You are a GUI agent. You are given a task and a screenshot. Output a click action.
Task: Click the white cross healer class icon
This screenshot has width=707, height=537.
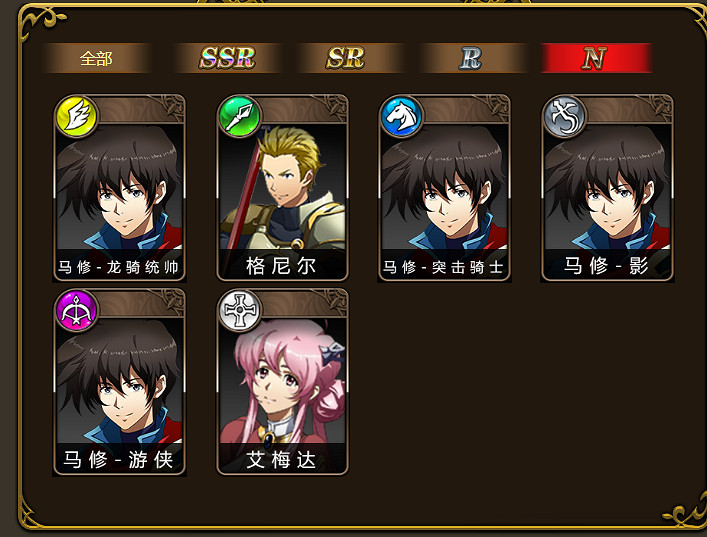click(x=239, y=311)
